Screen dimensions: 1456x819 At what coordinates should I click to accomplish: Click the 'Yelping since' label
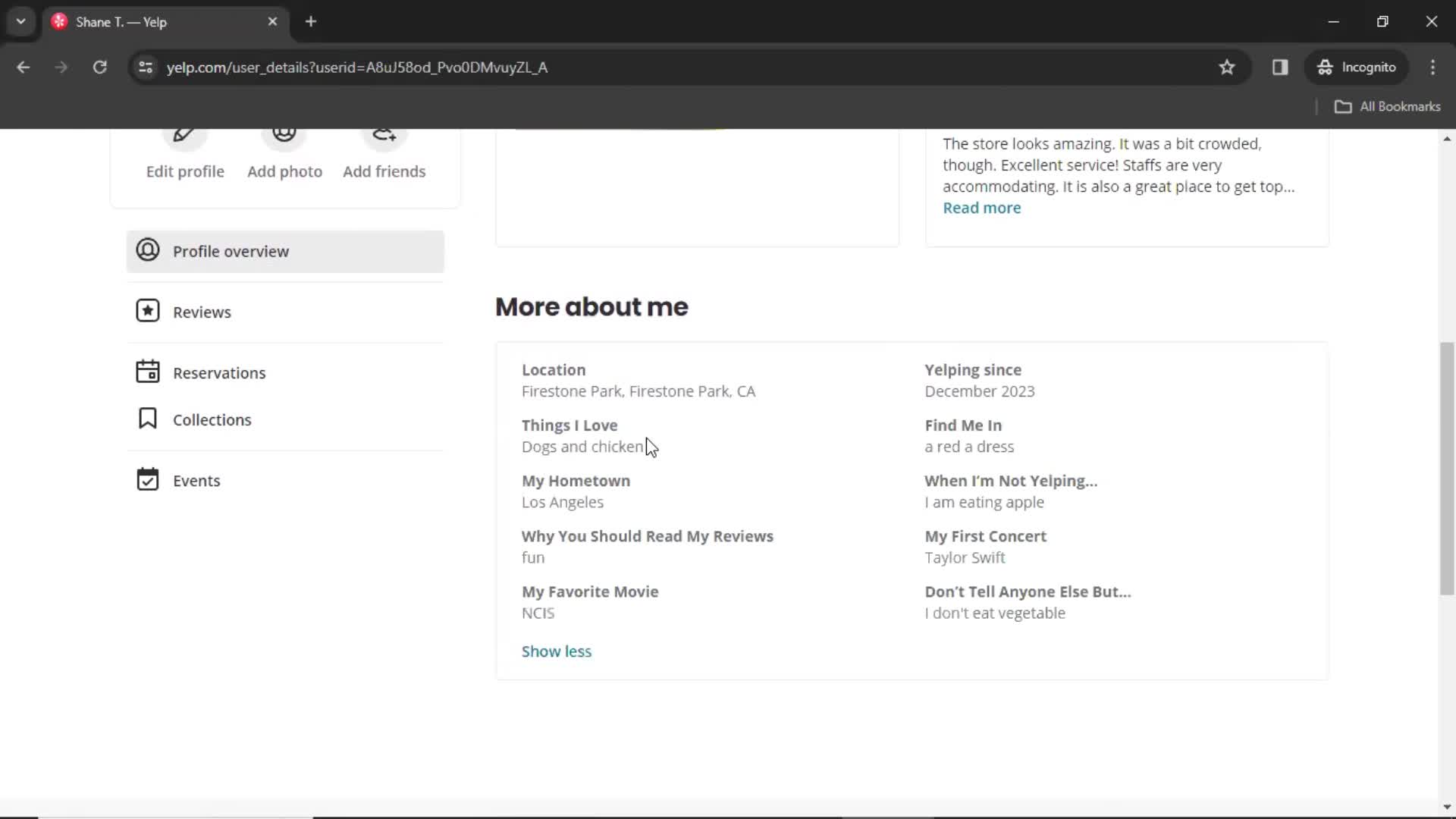pyautogui.click(x=973, y=371)
